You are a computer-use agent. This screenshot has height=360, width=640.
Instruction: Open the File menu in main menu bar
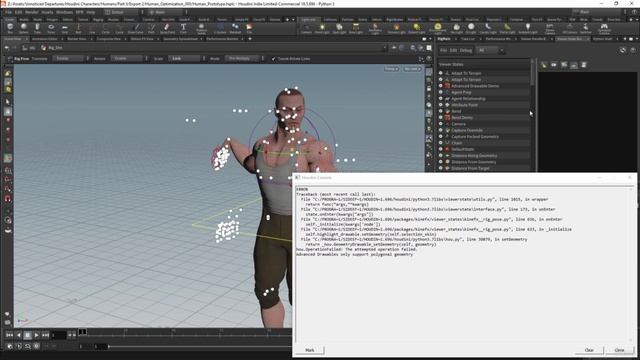click(9, 12)
